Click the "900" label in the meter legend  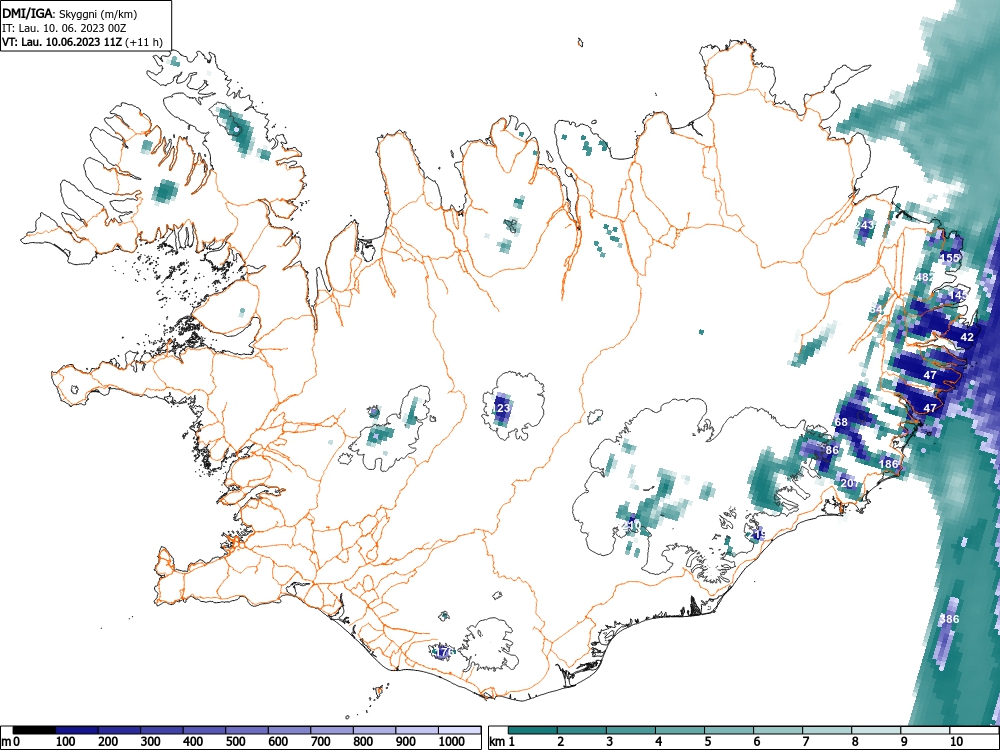point(406,742)
